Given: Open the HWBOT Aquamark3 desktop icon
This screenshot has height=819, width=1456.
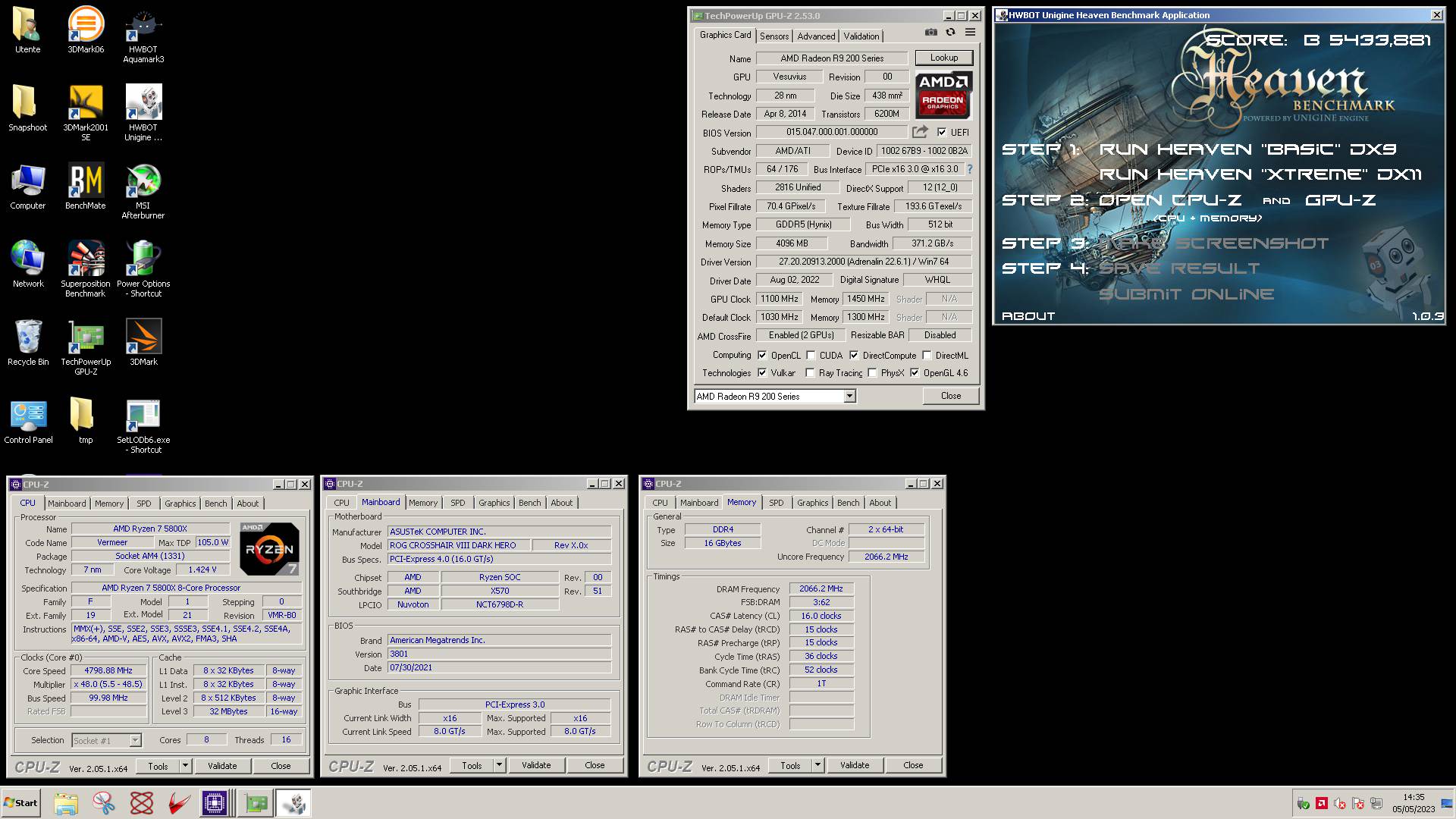Looking at the screenshot, I should (x=143, y=35).
